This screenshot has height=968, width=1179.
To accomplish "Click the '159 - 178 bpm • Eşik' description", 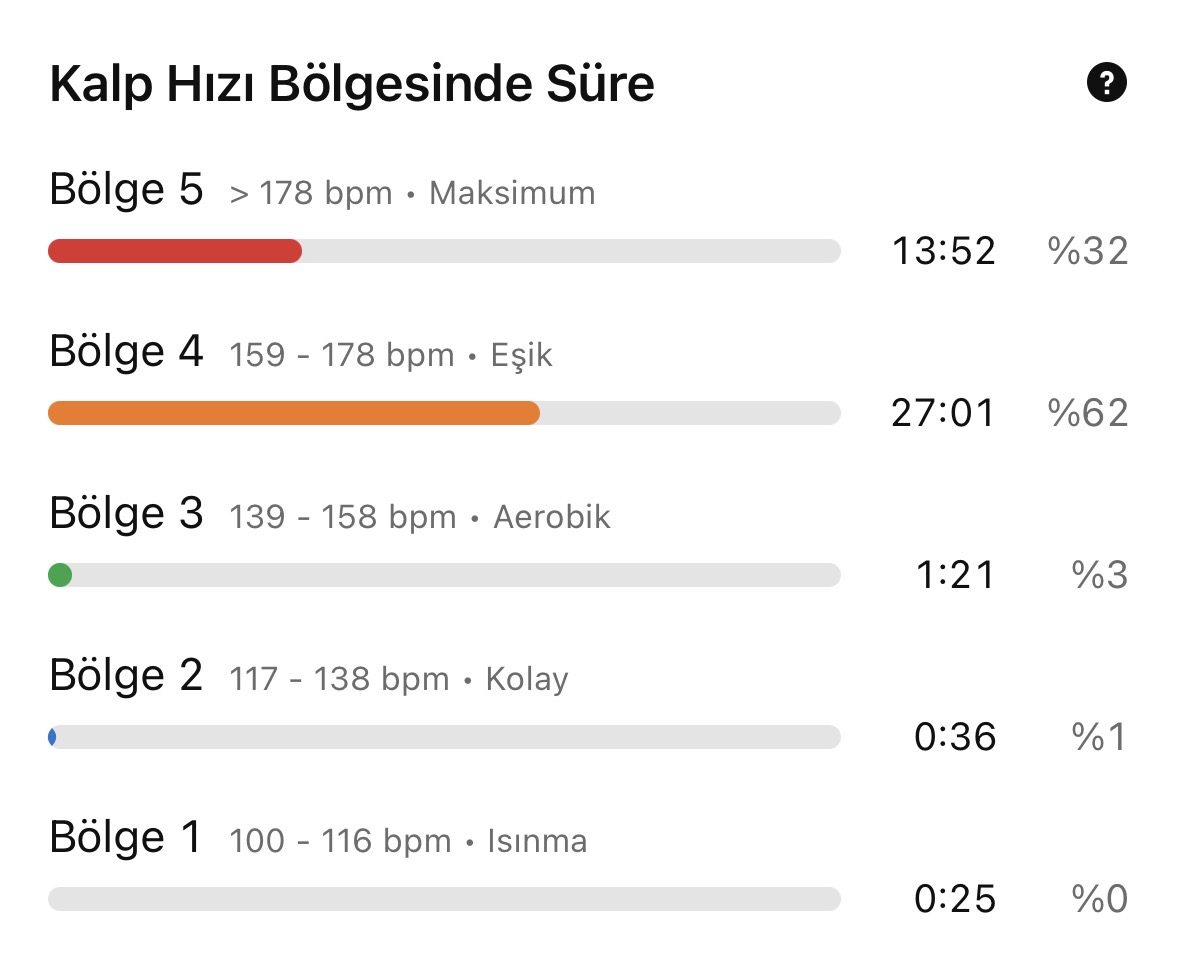I will click(x=390, y=355).
